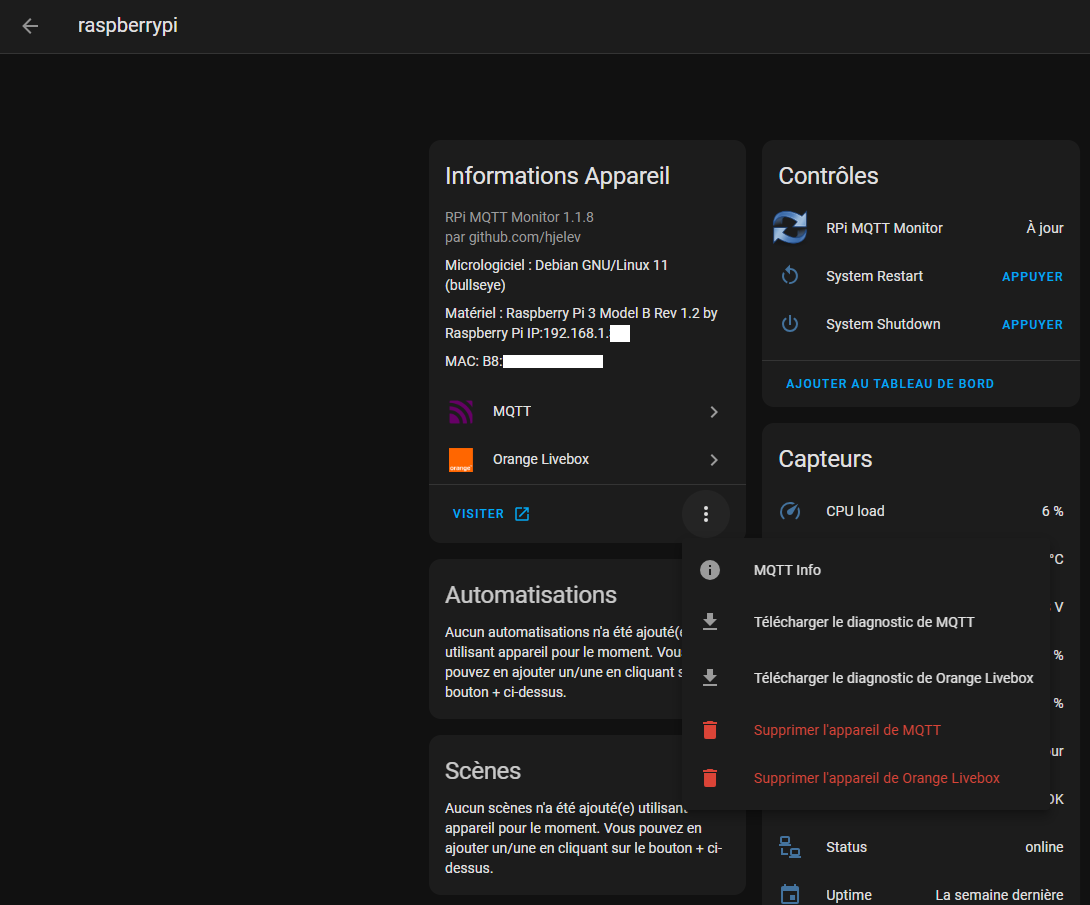Click the MQTT integration logo icon
The width and height of the screenshot is (1090, 905).
(x=461, y=412)
